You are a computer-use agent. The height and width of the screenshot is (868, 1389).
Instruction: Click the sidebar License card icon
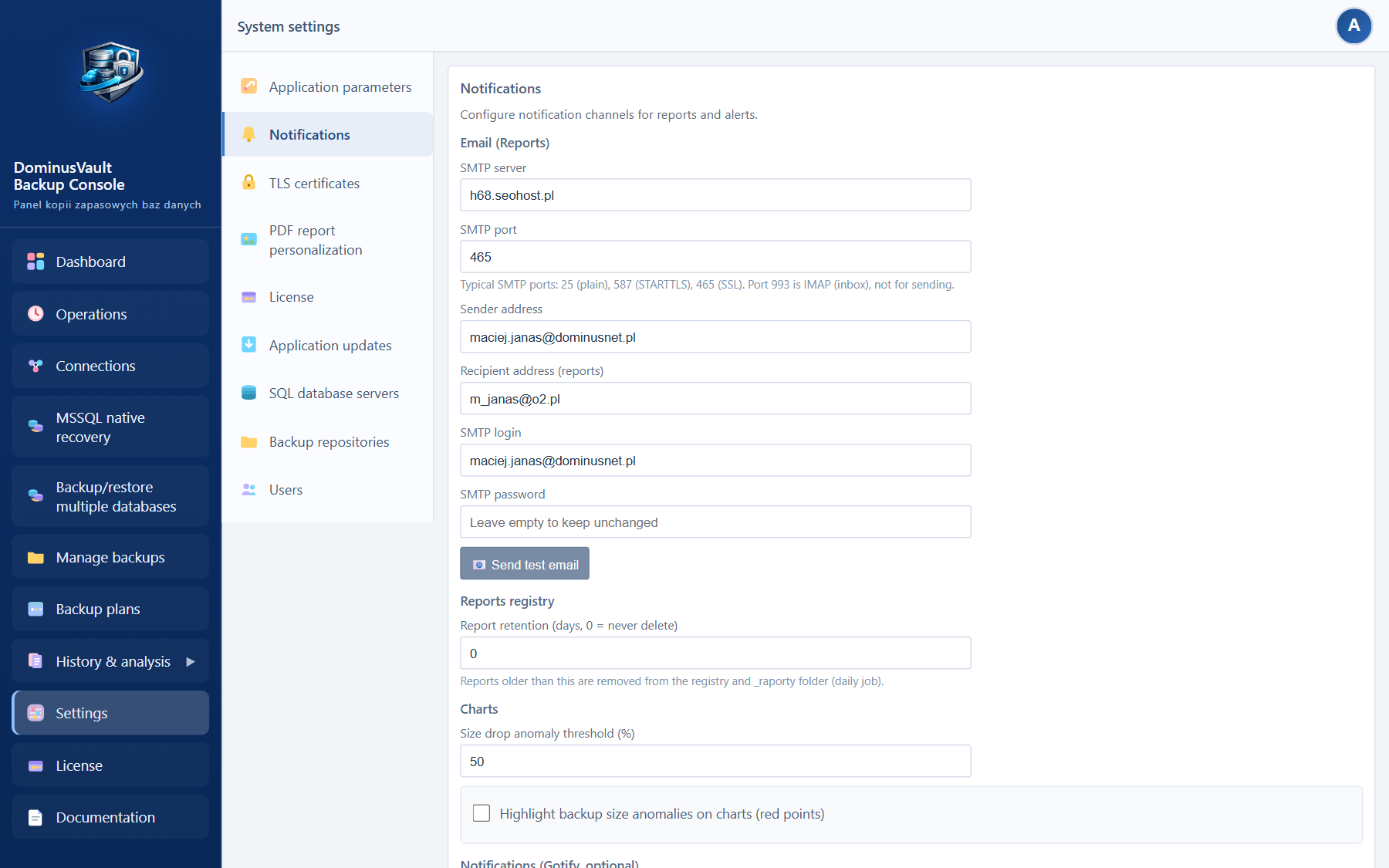pyautogui.click(x=35, y=765)
